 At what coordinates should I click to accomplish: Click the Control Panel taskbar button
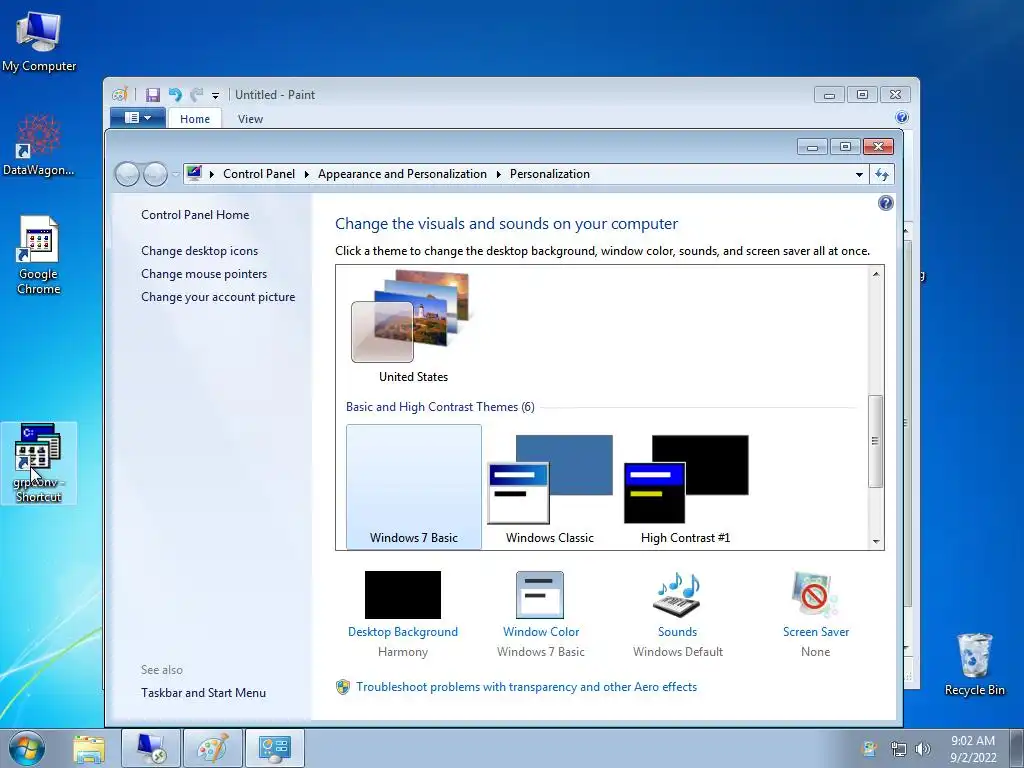(x=274, y=748)
